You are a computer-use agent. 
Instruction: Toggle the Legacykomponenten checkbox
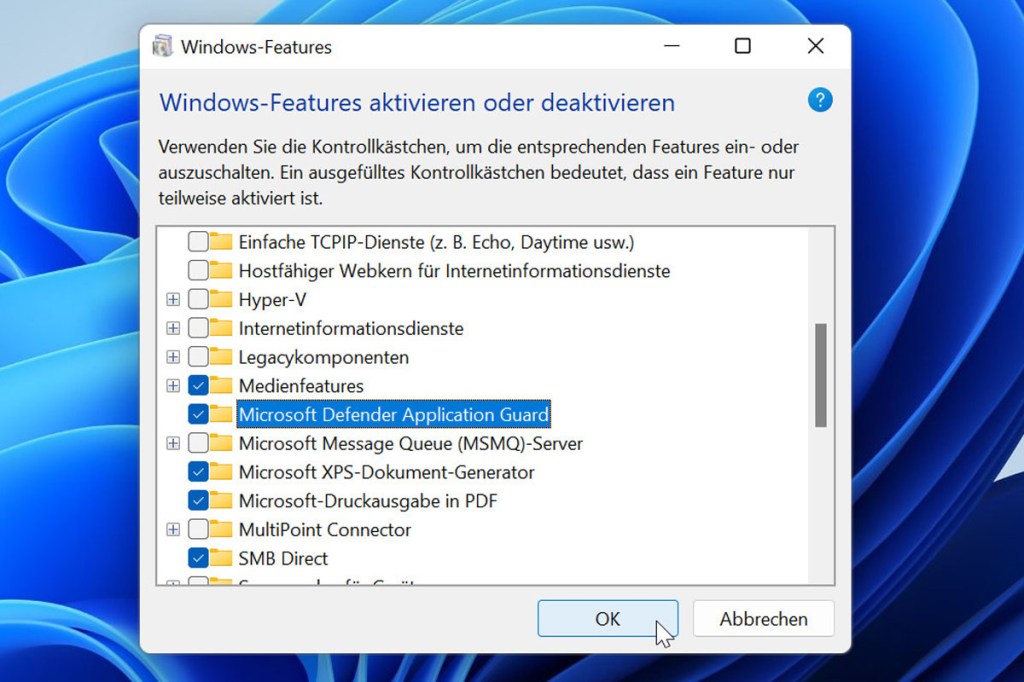point(198,357)
